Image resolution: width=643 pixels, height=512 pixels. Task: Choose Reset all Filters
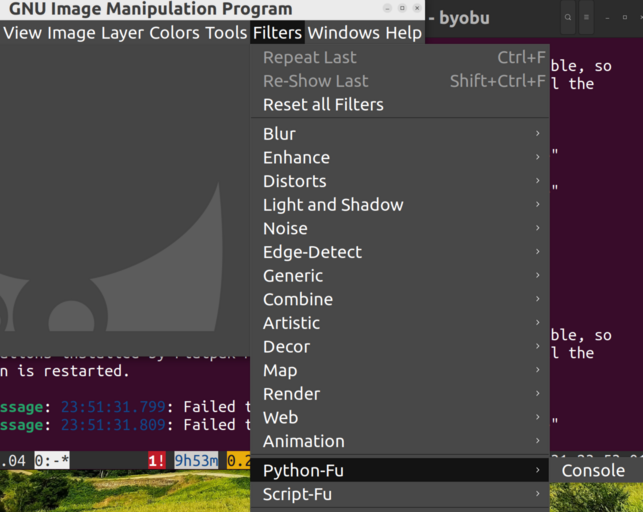[x=400, y=105]
